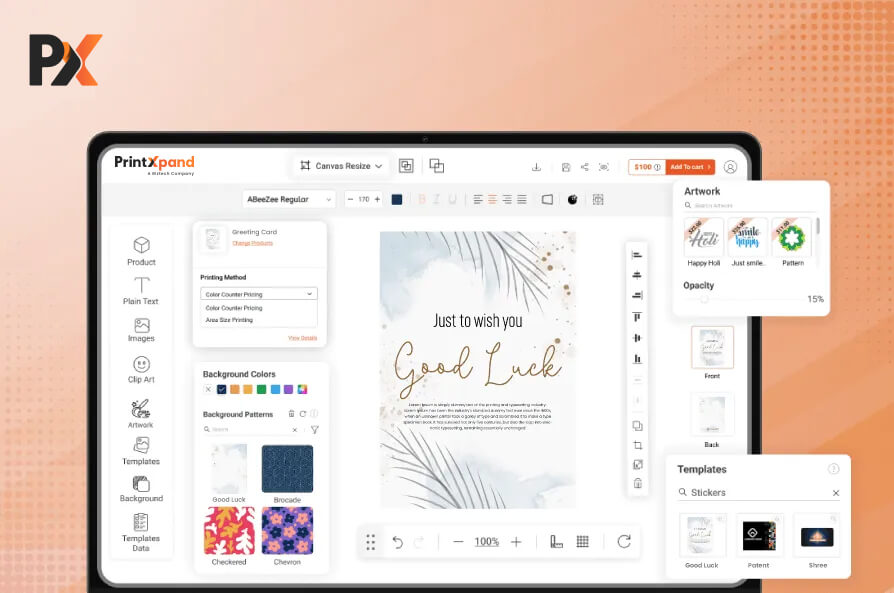Open the Artwork panel from sidebar

tap(141, 413)
